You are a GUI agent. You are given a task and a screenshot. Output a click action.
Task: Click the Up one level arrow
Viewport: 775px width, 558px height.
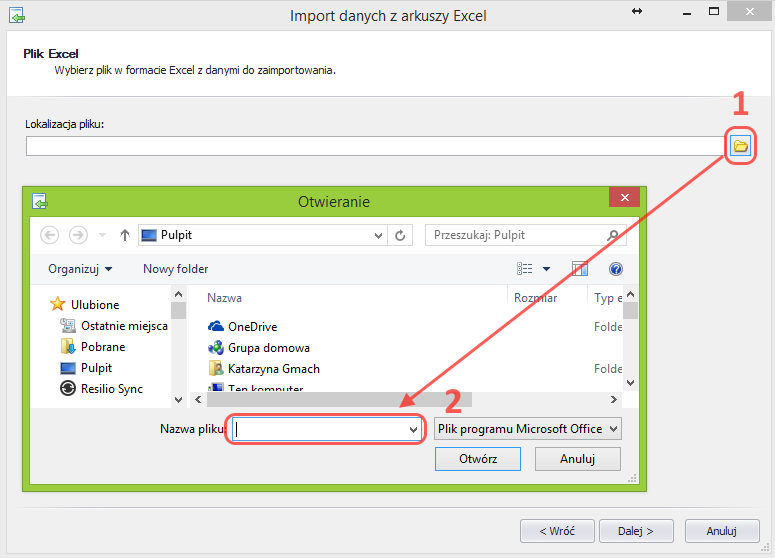(125, 235)
